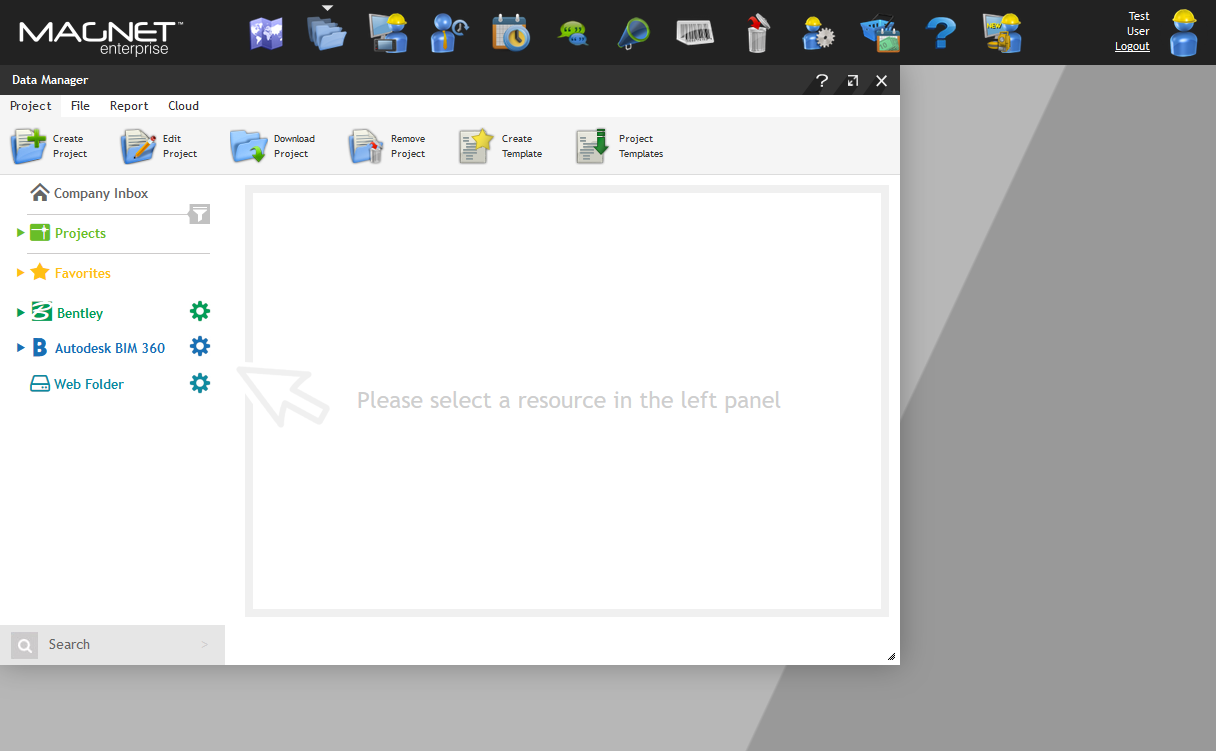Open Bentley settings gear

pyautogui.click(x=200, y=311)
